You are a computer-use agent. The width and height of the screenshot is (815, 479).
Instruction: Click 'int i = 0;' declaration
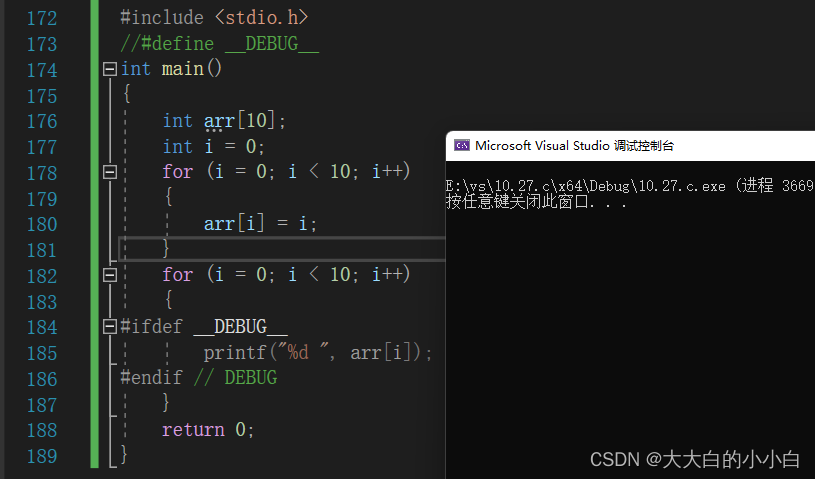[x=214, y=147]
